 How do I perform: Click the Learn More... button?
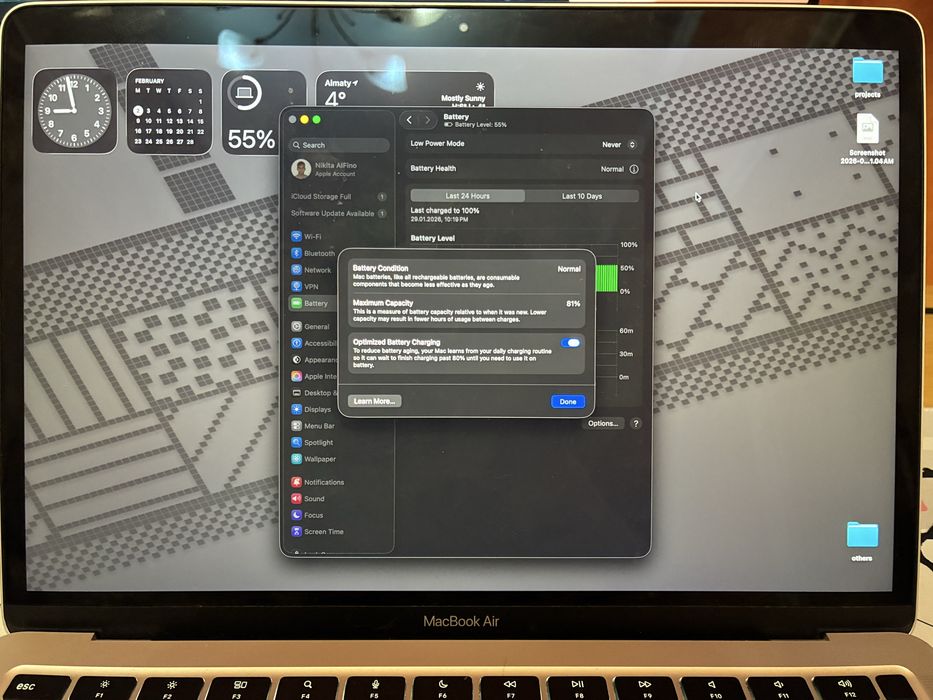coord(374,401)
